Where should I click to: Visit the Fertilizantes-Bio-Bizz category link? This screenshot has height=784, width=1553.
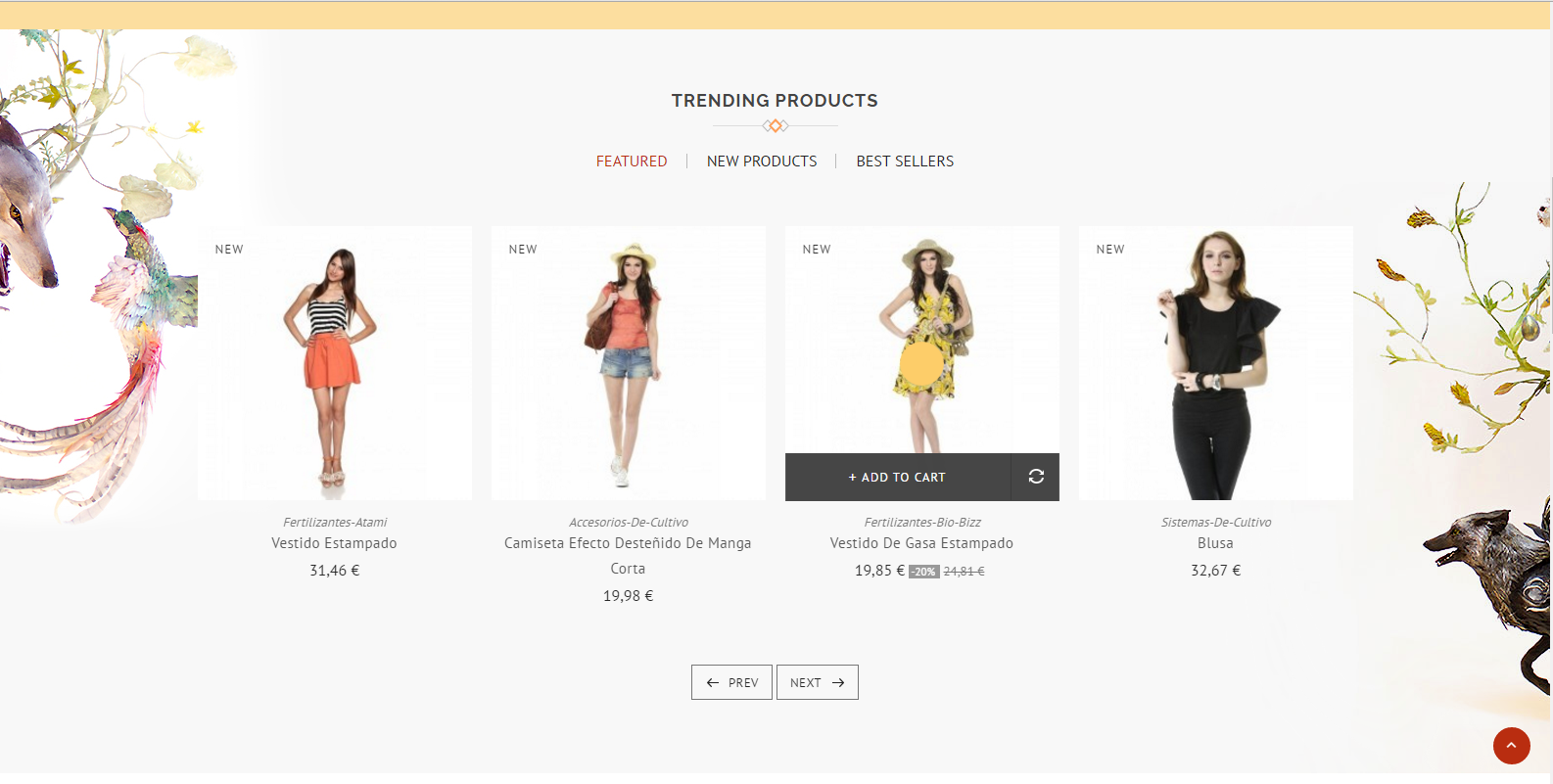(922, 523)
